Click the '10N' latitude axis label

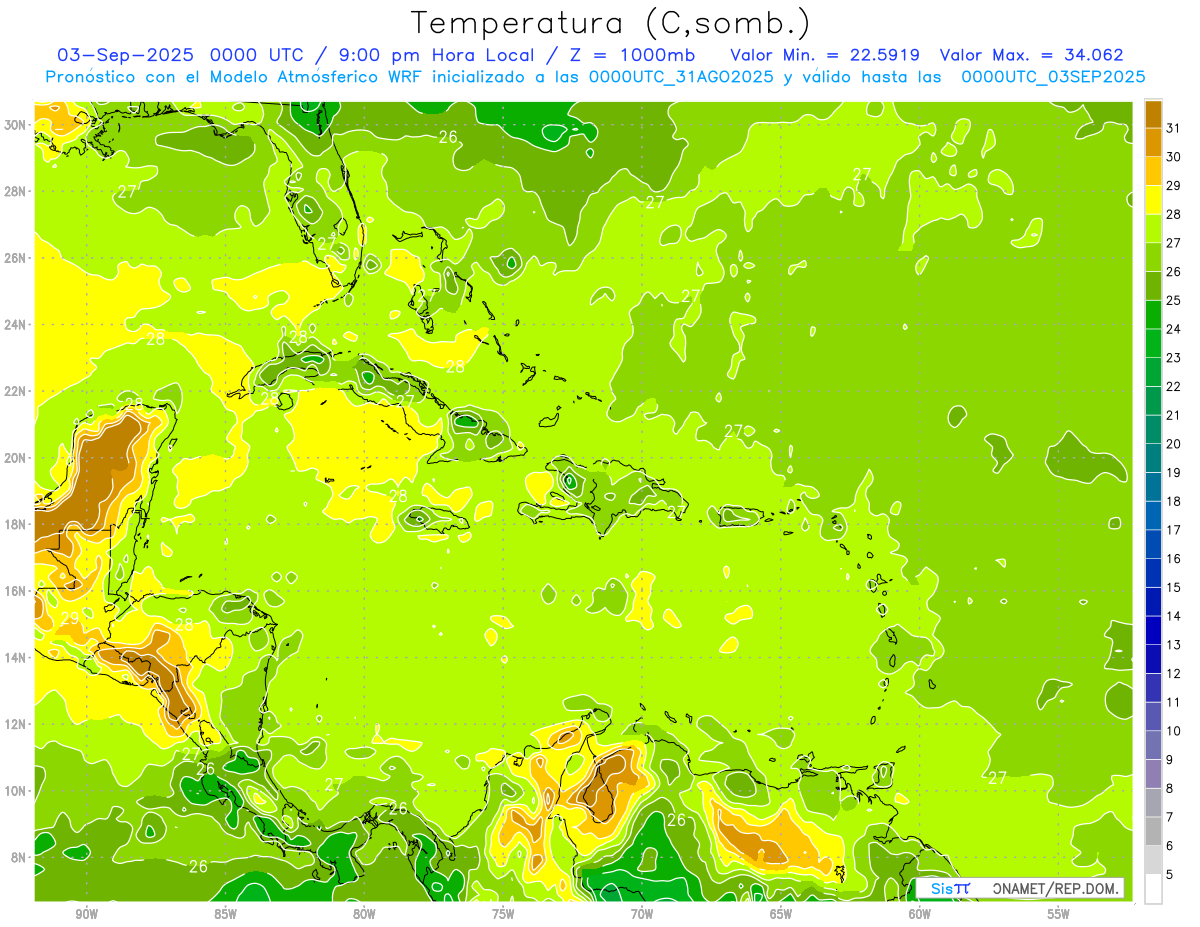[16, 791]
